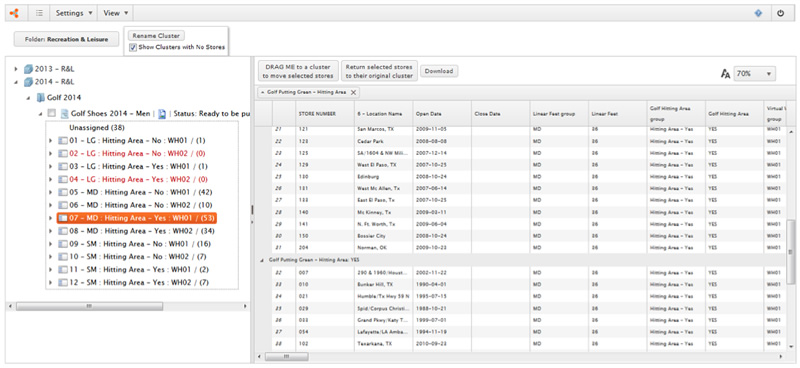Sort by Open Date column header

pos(442,114)
